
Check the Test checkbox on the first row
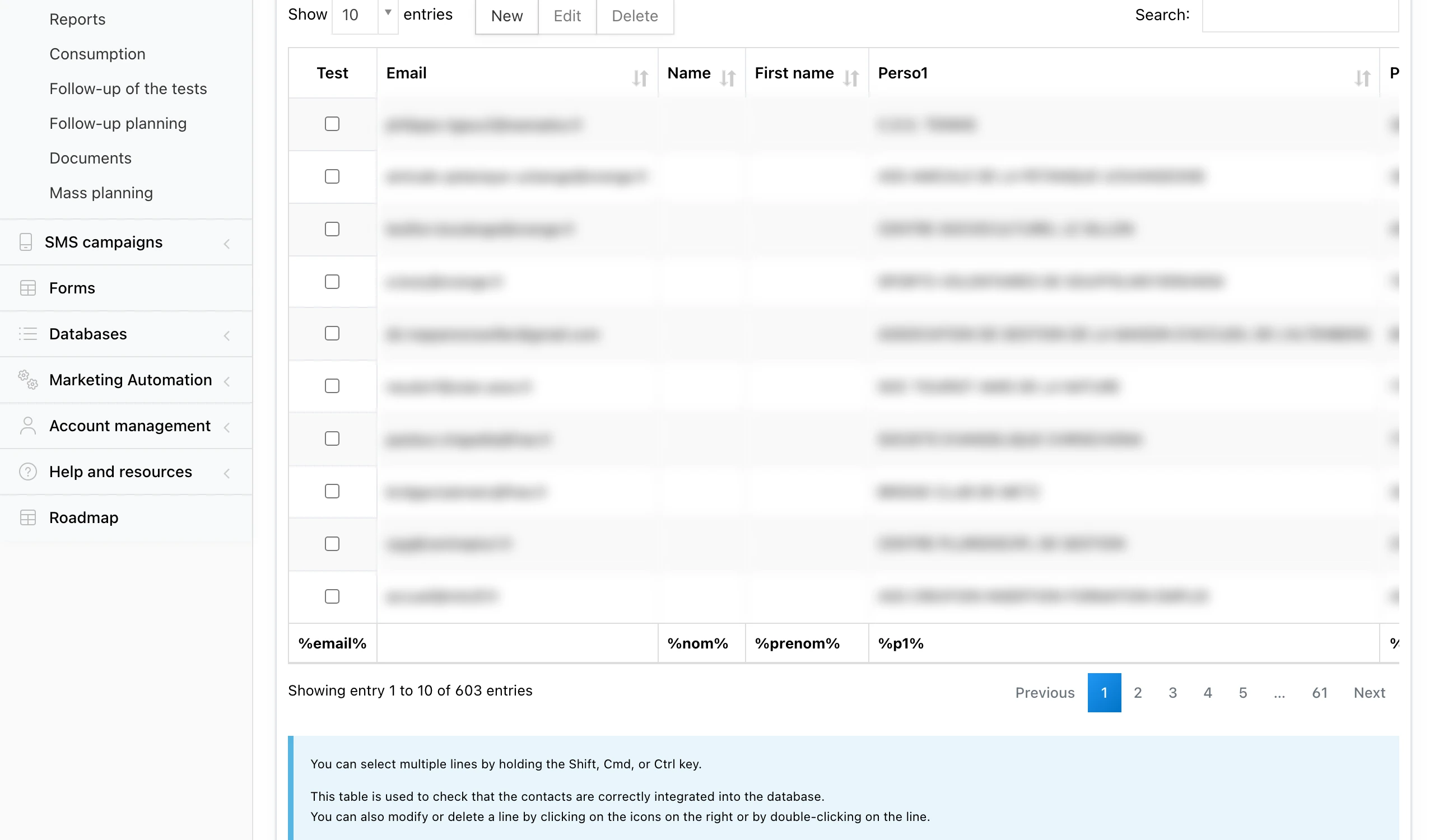(x=332, y=123)
